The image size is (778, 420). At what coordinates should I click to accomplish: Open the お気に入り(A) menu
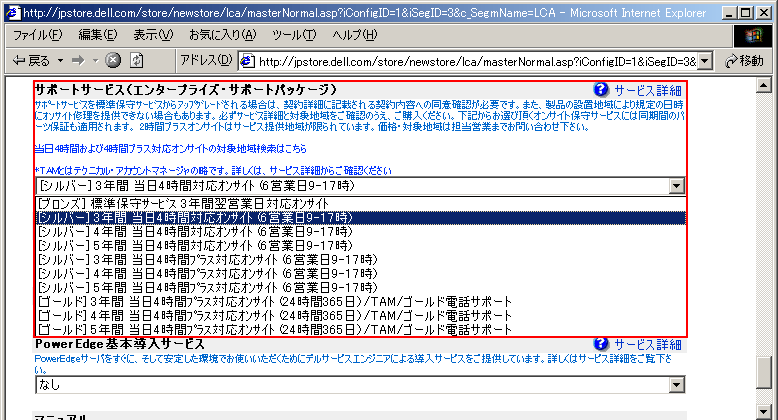(x=222, y=35)
